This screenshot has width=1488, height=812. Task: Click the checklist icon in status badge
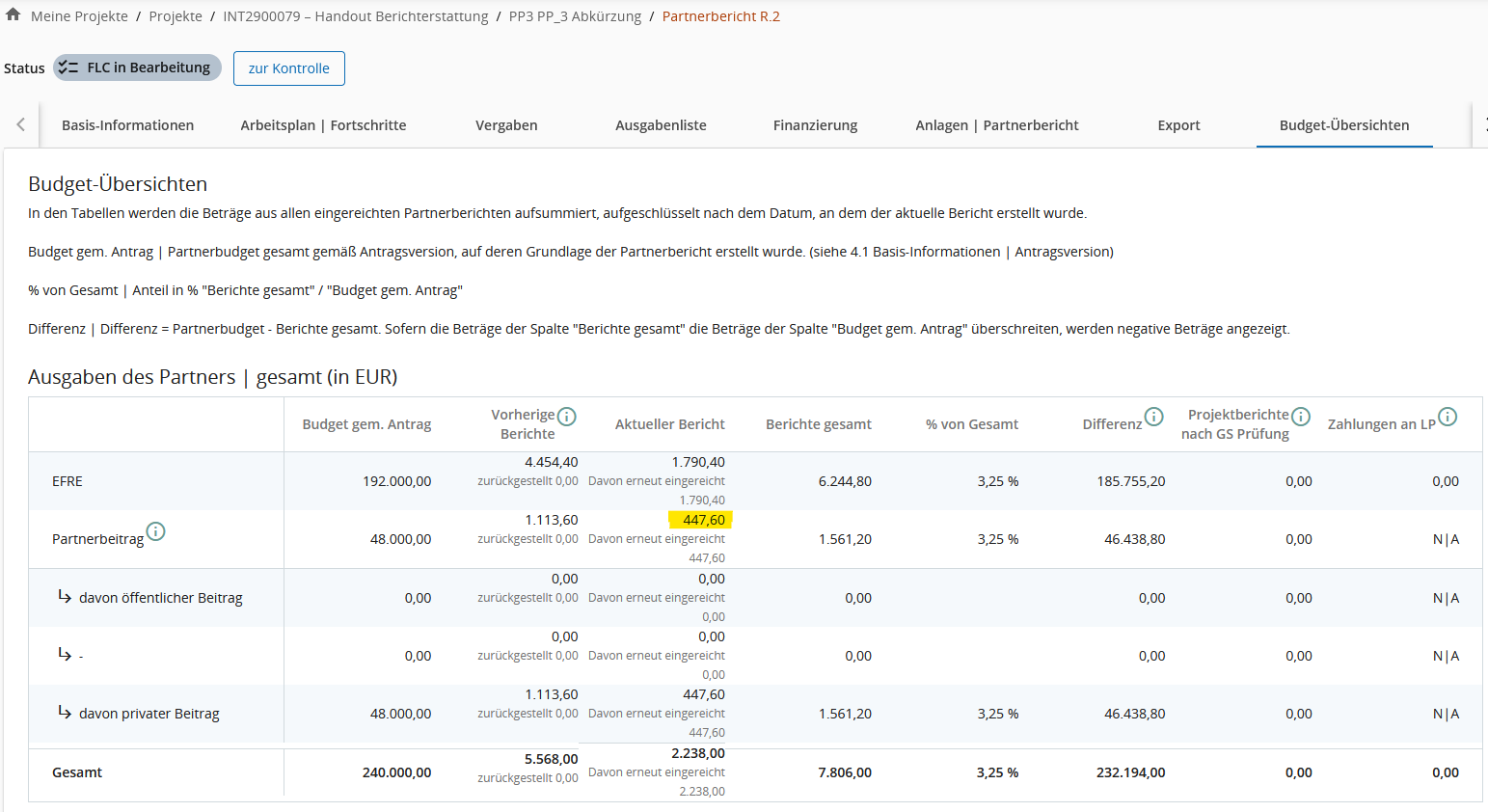point(68,68)
